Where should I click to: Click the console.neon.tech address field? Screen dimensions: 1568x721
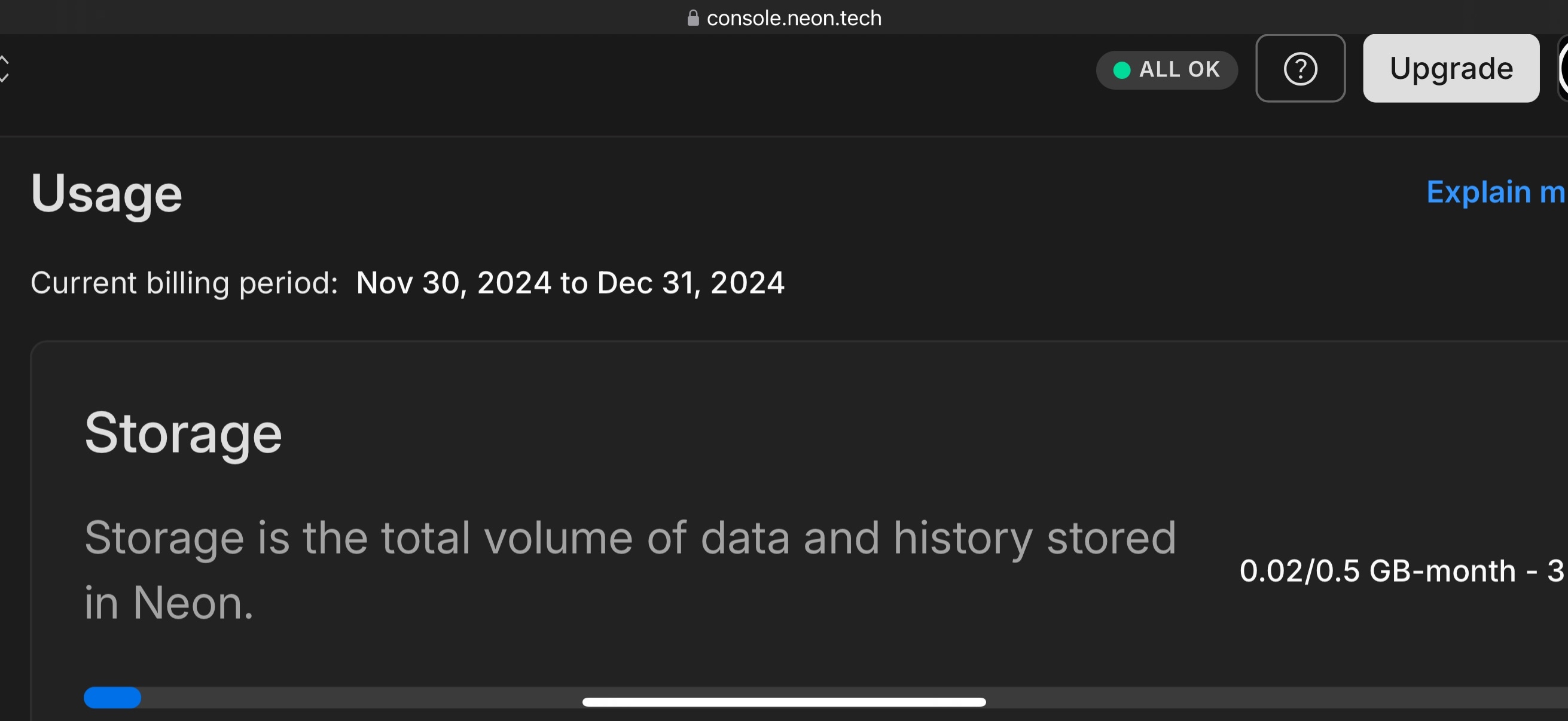pos(793,19)
